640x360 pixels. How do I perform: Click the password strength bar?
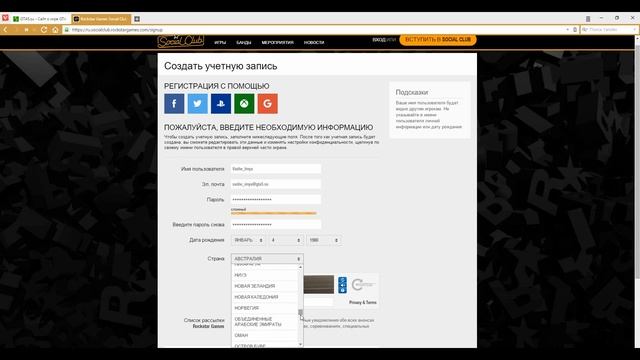click(273, 213)
